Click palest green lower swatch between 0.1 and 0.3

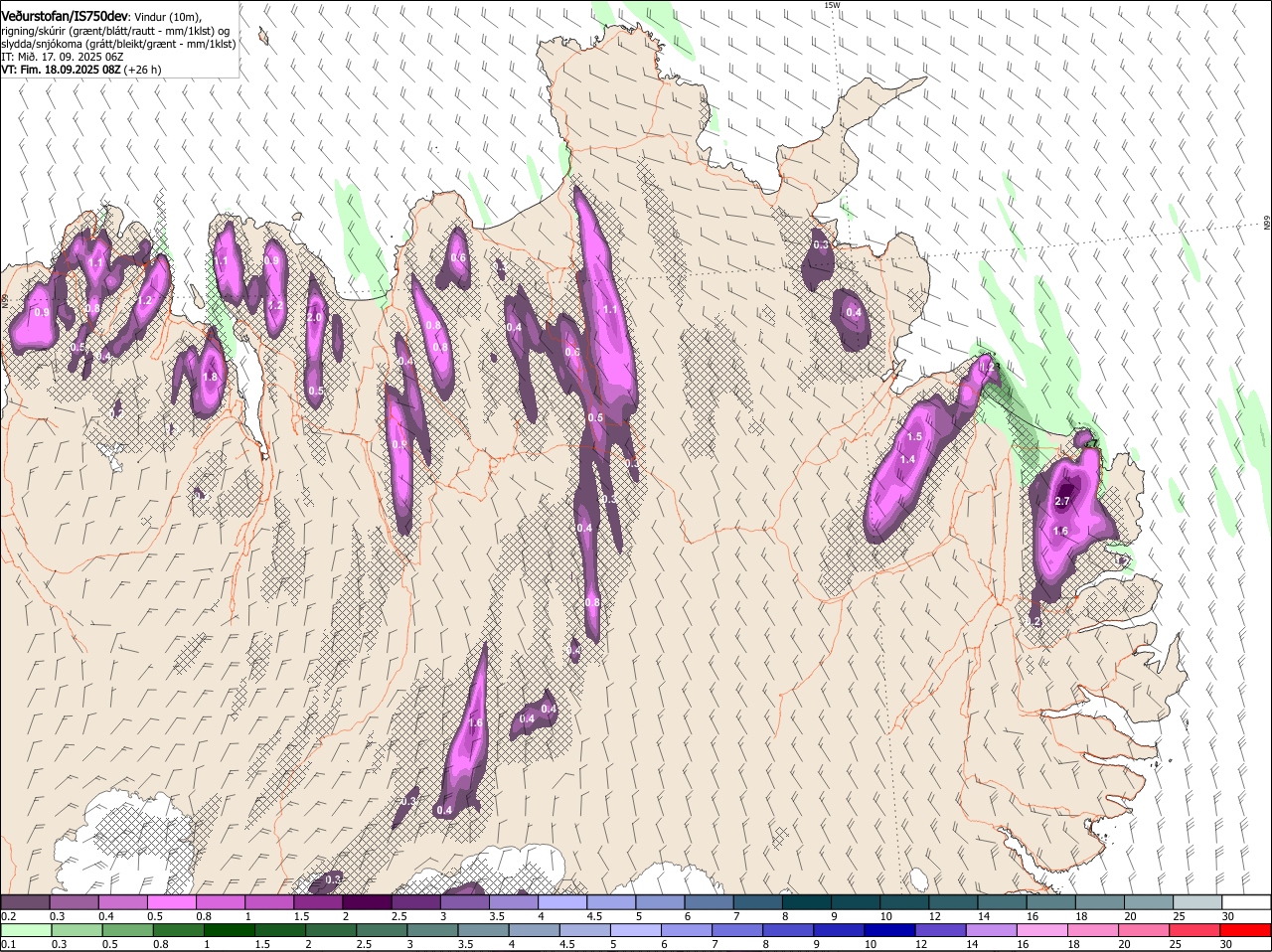pos(26,930)
